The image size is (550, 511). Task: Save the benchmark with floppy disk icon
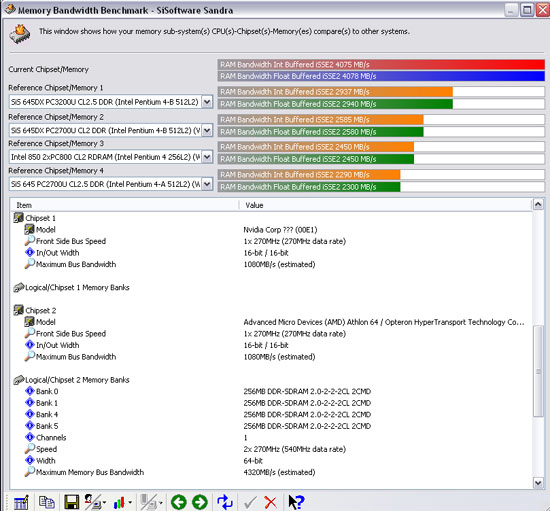click(x=72, y=503)
